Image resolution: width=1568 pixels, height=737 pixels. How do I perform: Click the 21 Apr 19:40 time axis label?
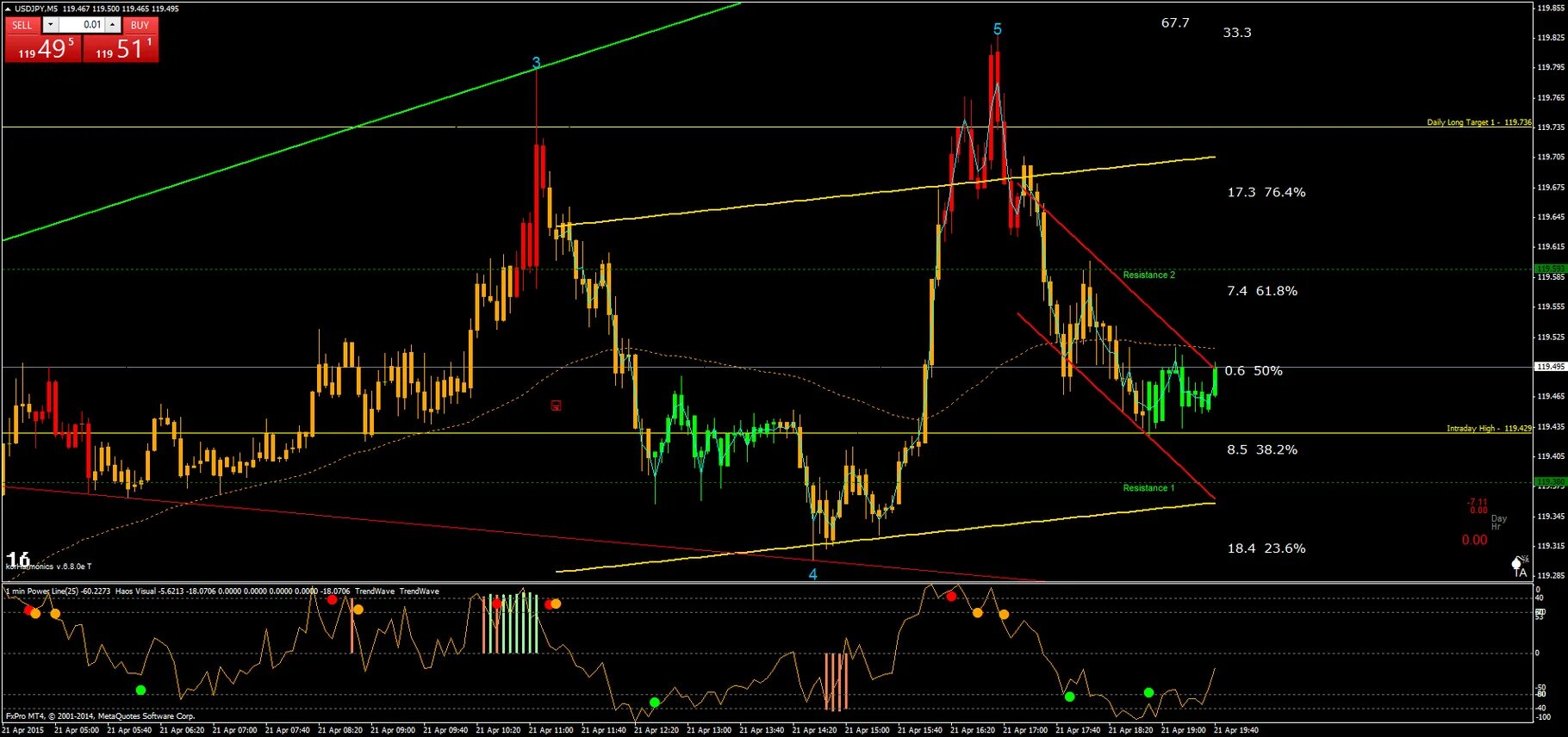[x=1236, y=730]
